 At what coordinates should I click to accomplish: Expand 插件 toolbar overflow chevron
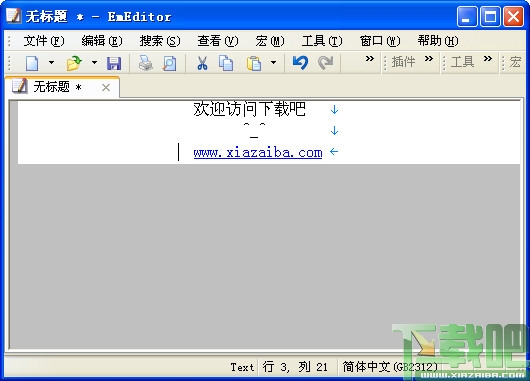pyautogui.click(x=429, y=59)
